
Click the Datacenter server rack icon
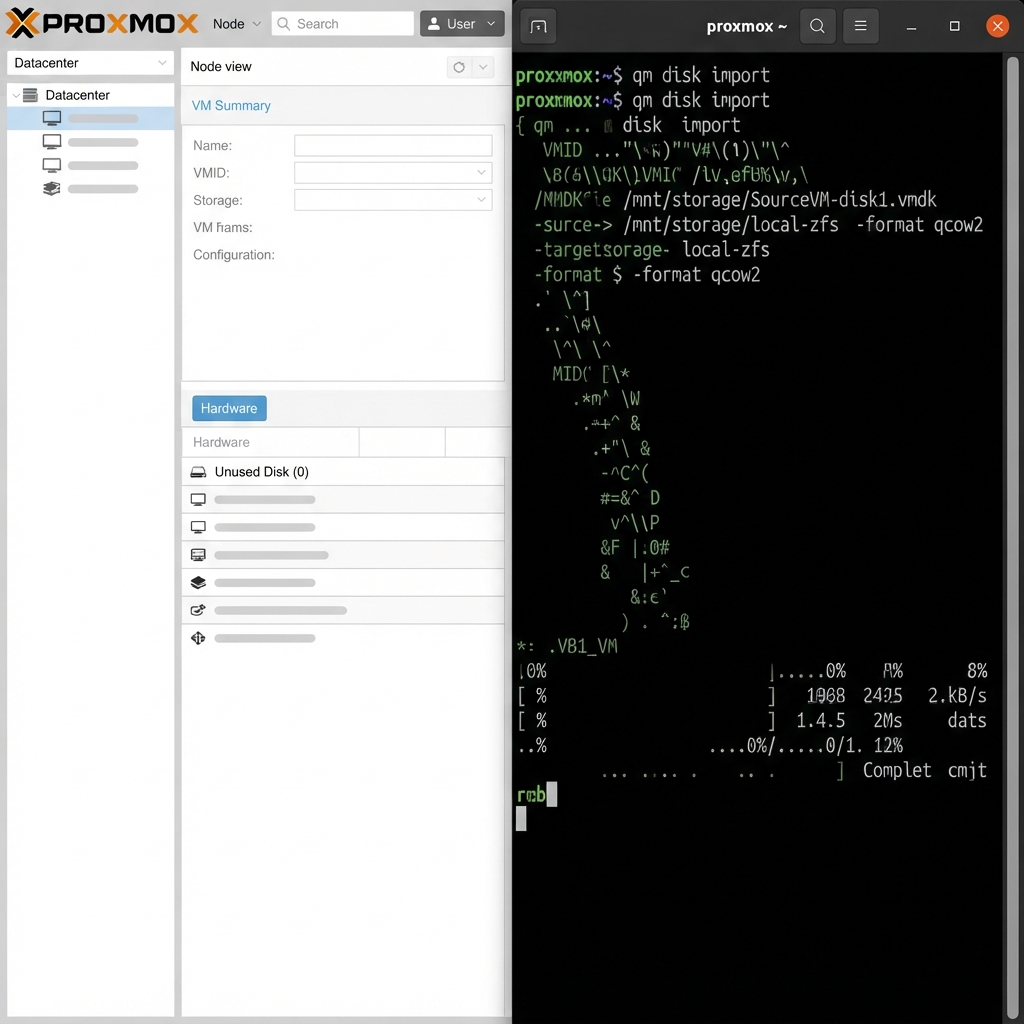point(30,95)
